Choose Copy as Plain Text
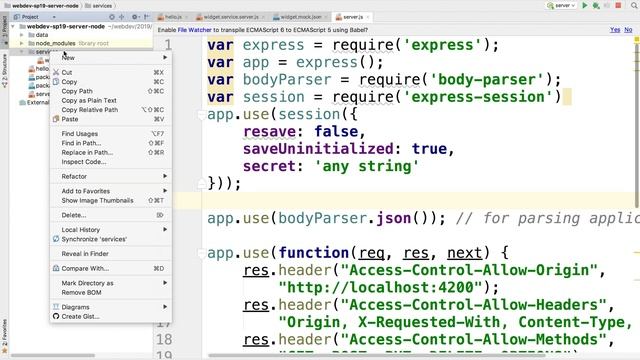Image resolution: width=640 pixels, height=360 pixels. 110,100
